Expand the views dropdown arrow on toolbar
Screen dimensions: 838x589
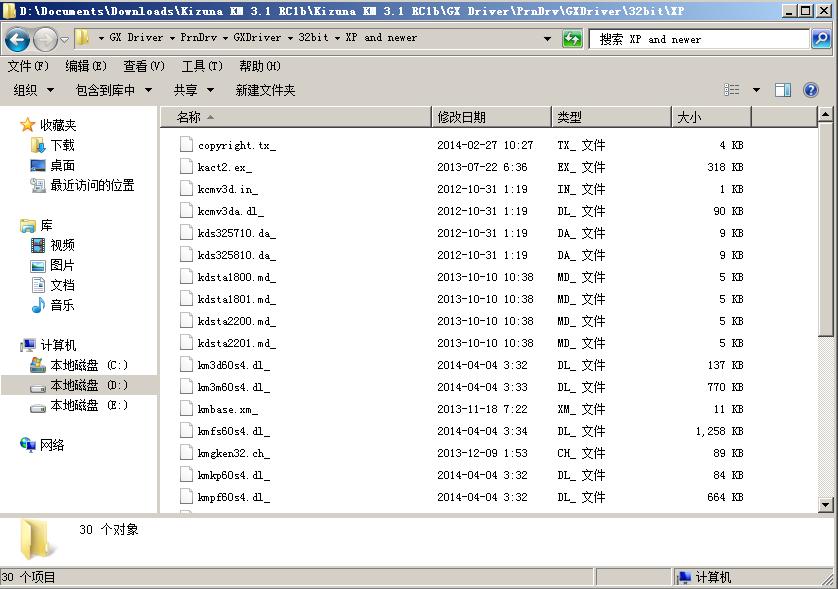[757, 89]
